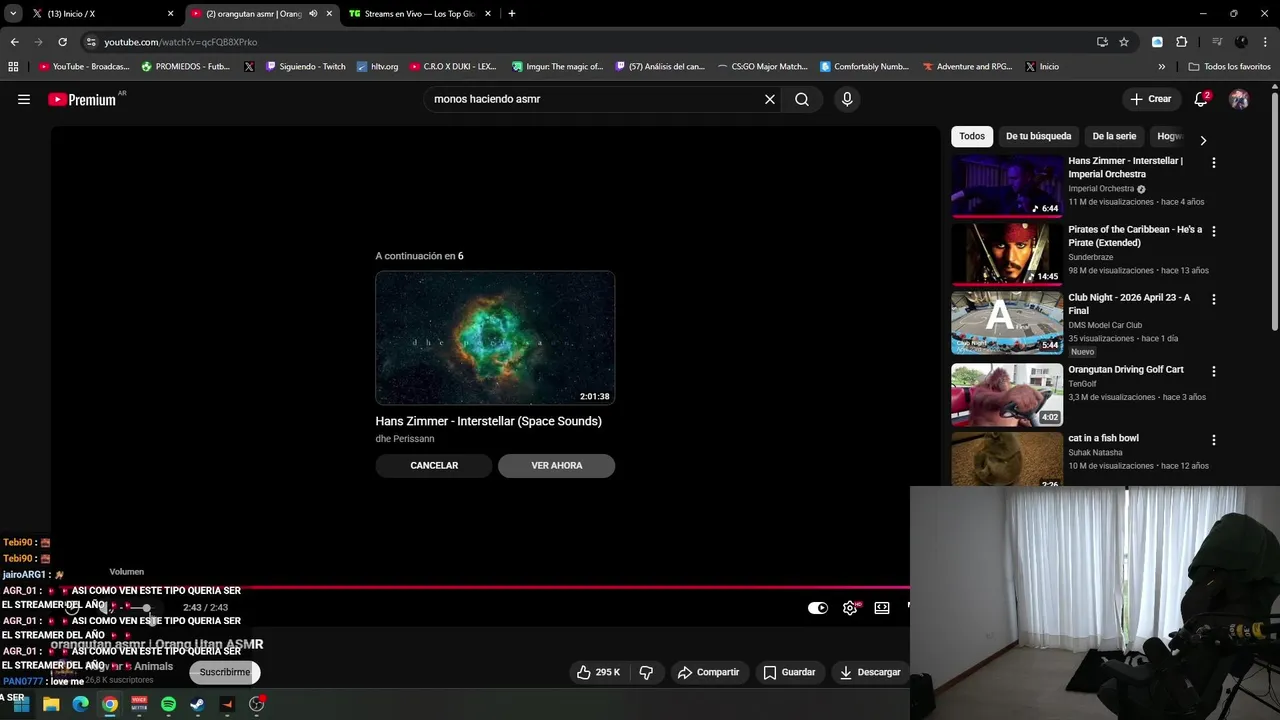The image size is (1280, 720).
Task: Open the hltv.org bookmark
Action: (x=377, y=66)
